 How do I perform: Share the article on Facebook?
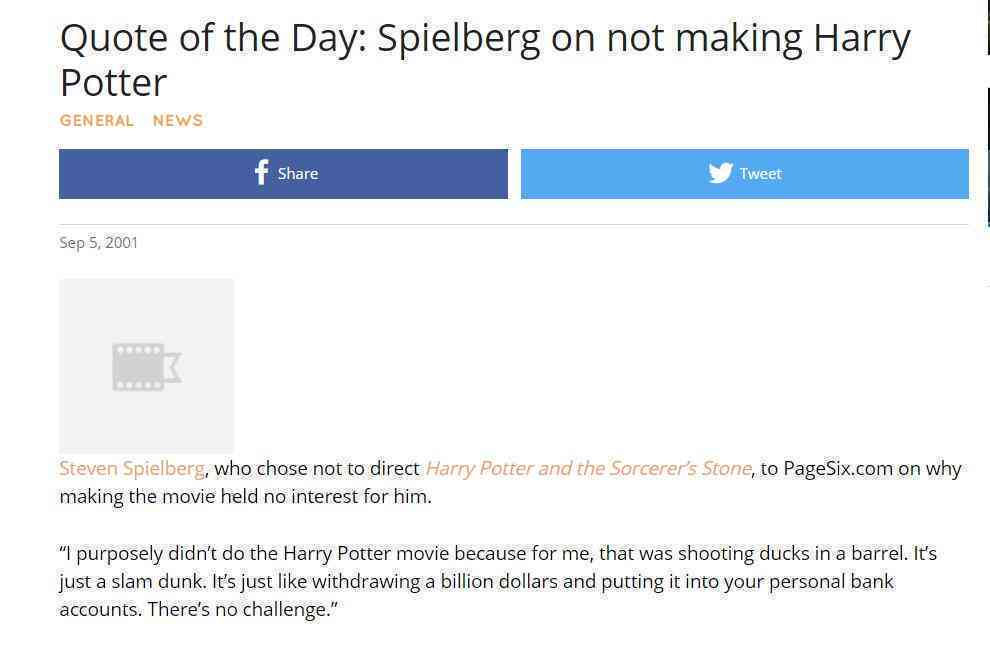(283, 174)
